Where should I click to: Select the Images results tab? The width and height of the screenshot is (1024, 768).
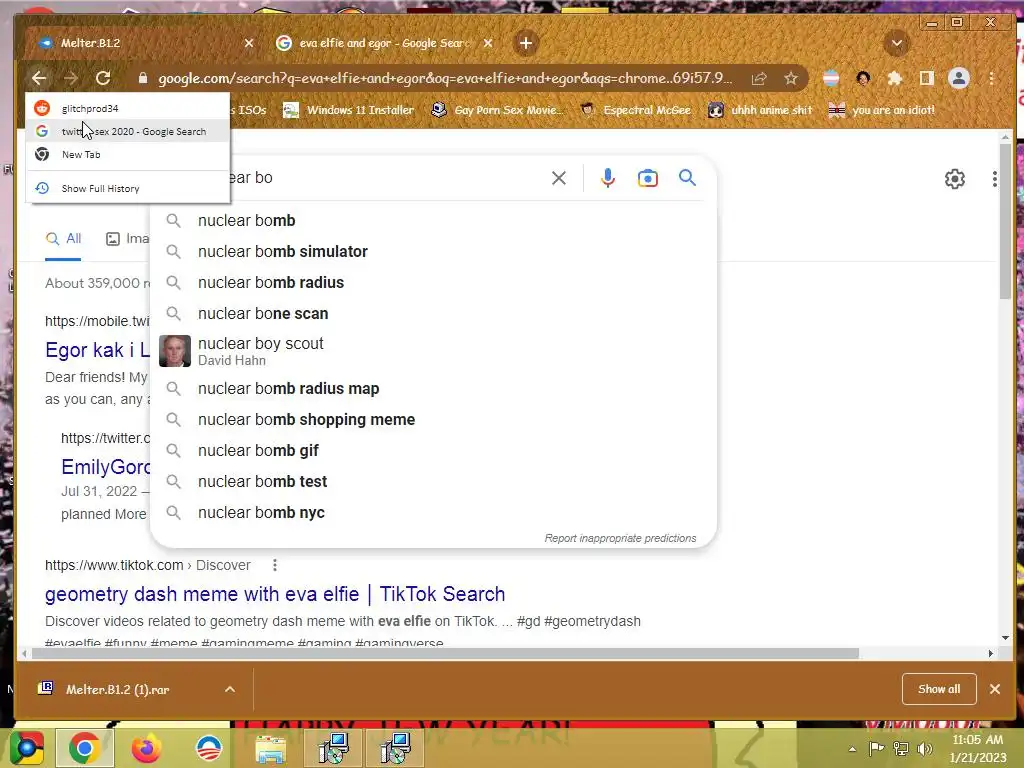(x=127, y=239)
